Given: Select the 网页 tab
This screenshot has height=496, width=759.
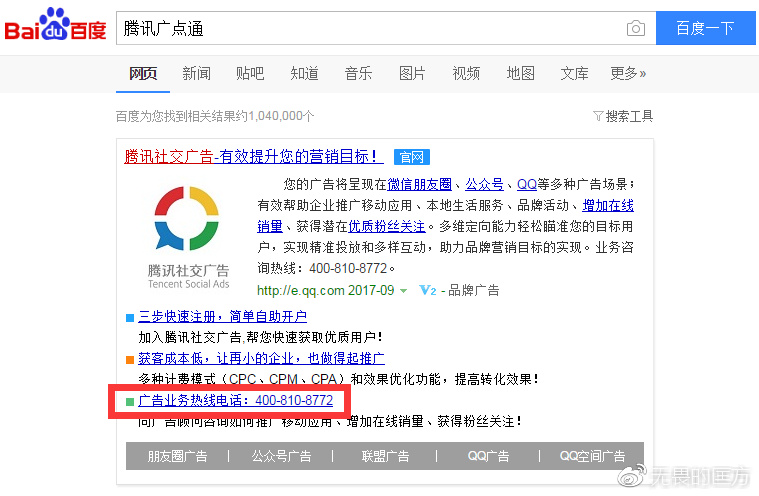Looking at the screenshot, I should click(x=143, y=74).
